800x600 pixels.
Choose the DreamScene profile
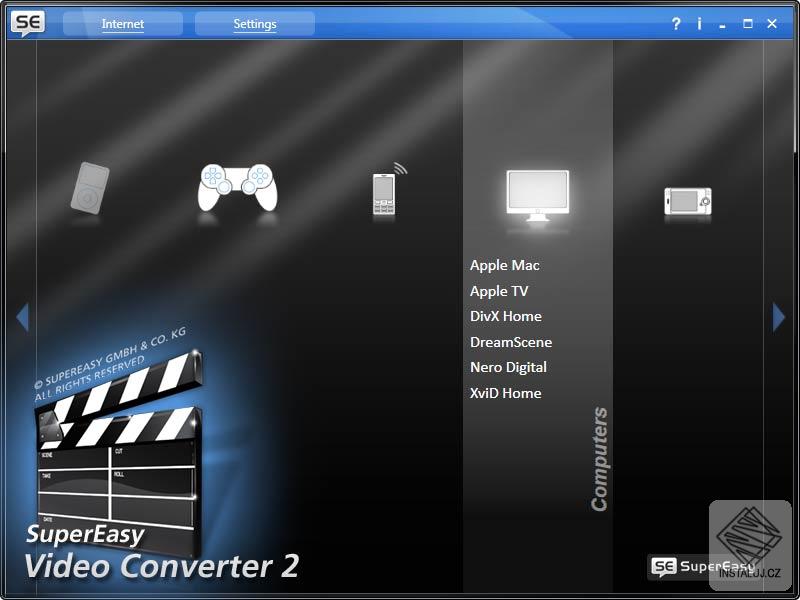click(x=511, y=342)
